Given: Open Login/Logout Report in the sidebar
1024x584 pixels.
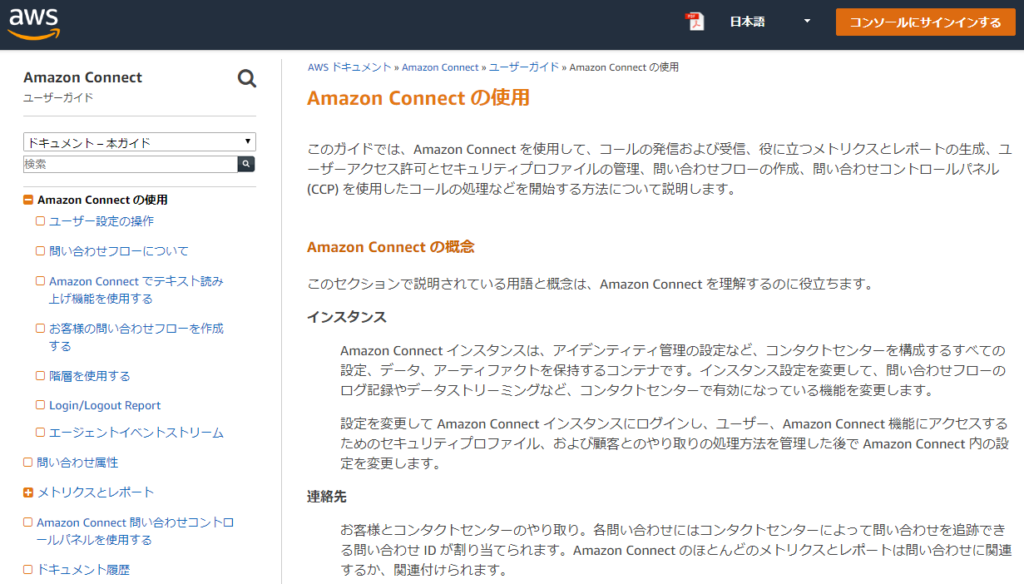Looking at the screenshot, I should pyautogui.click(x=104, y=405).
